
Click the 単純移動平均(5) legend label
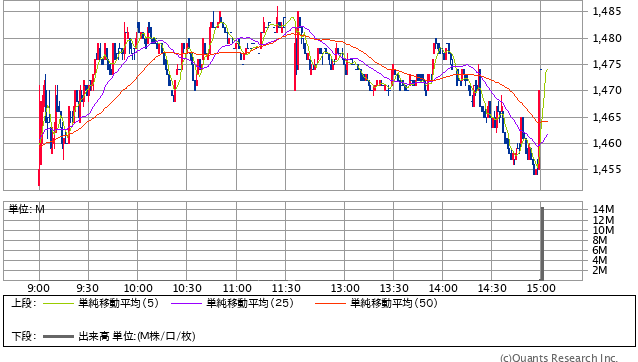pos(118,303)
